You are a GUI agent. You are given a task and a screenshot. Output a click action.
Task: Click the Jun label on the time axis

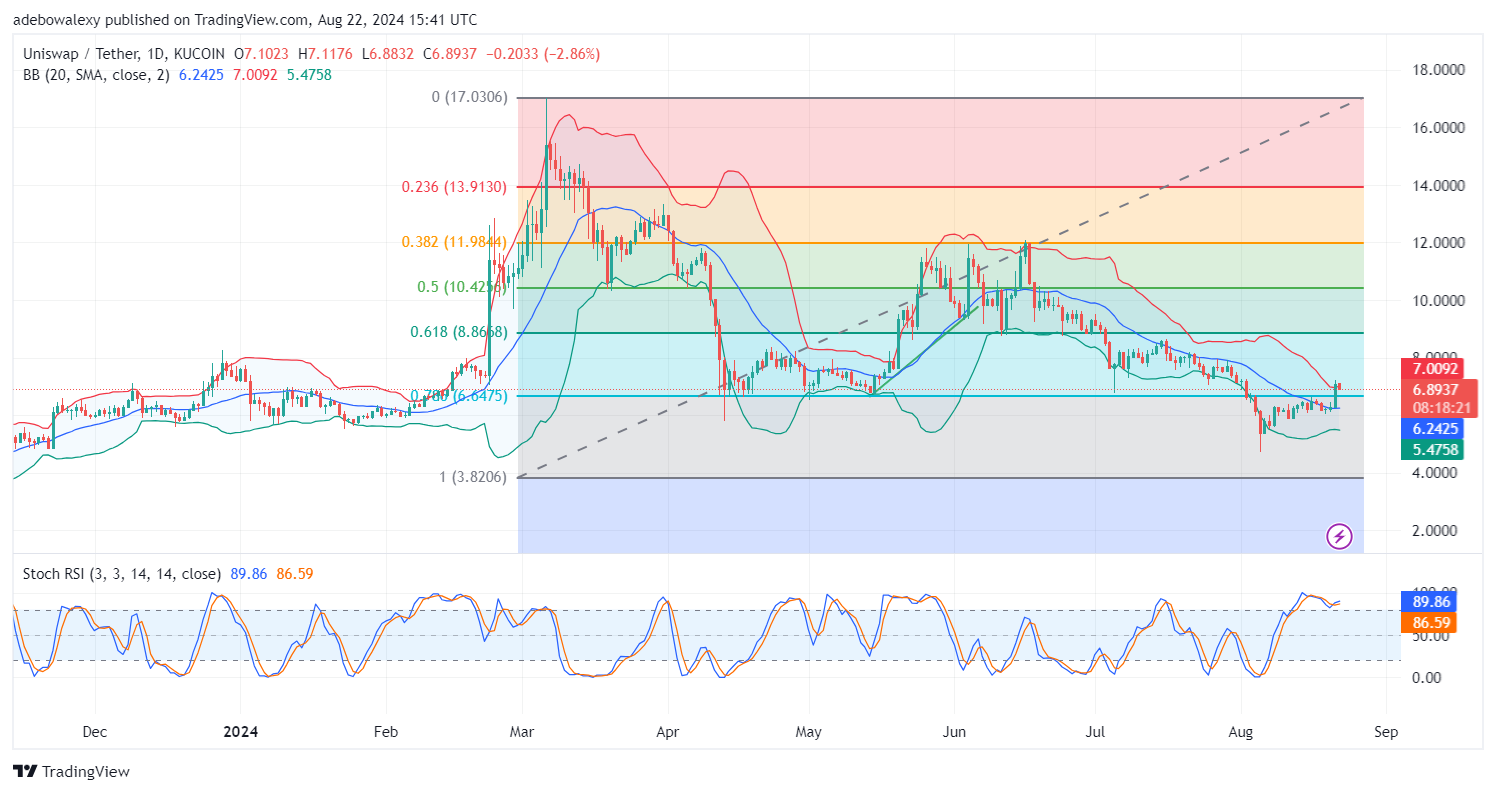(955, 731)
